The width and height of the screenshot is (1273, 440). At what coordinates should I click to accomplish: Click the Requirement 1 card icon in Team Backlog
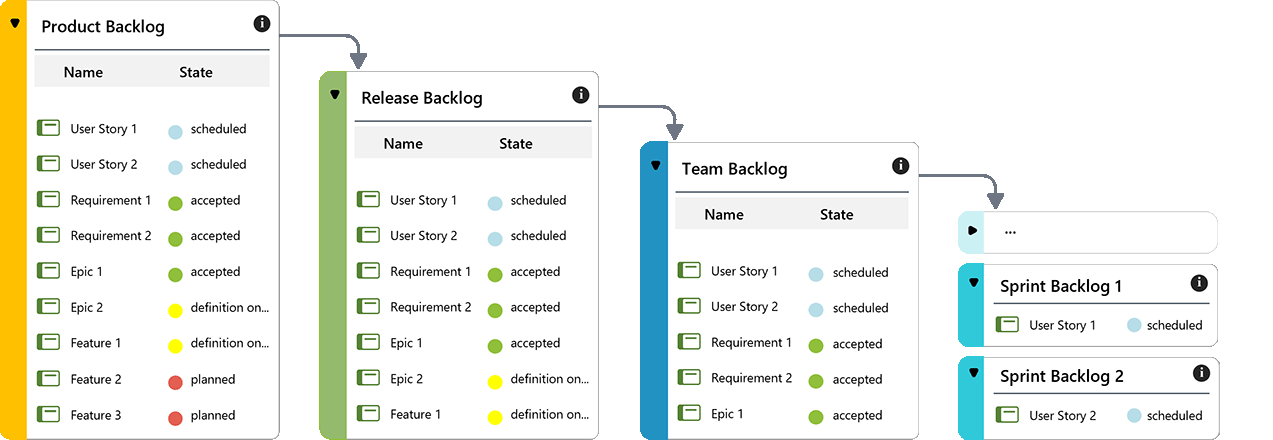point(689,342)
